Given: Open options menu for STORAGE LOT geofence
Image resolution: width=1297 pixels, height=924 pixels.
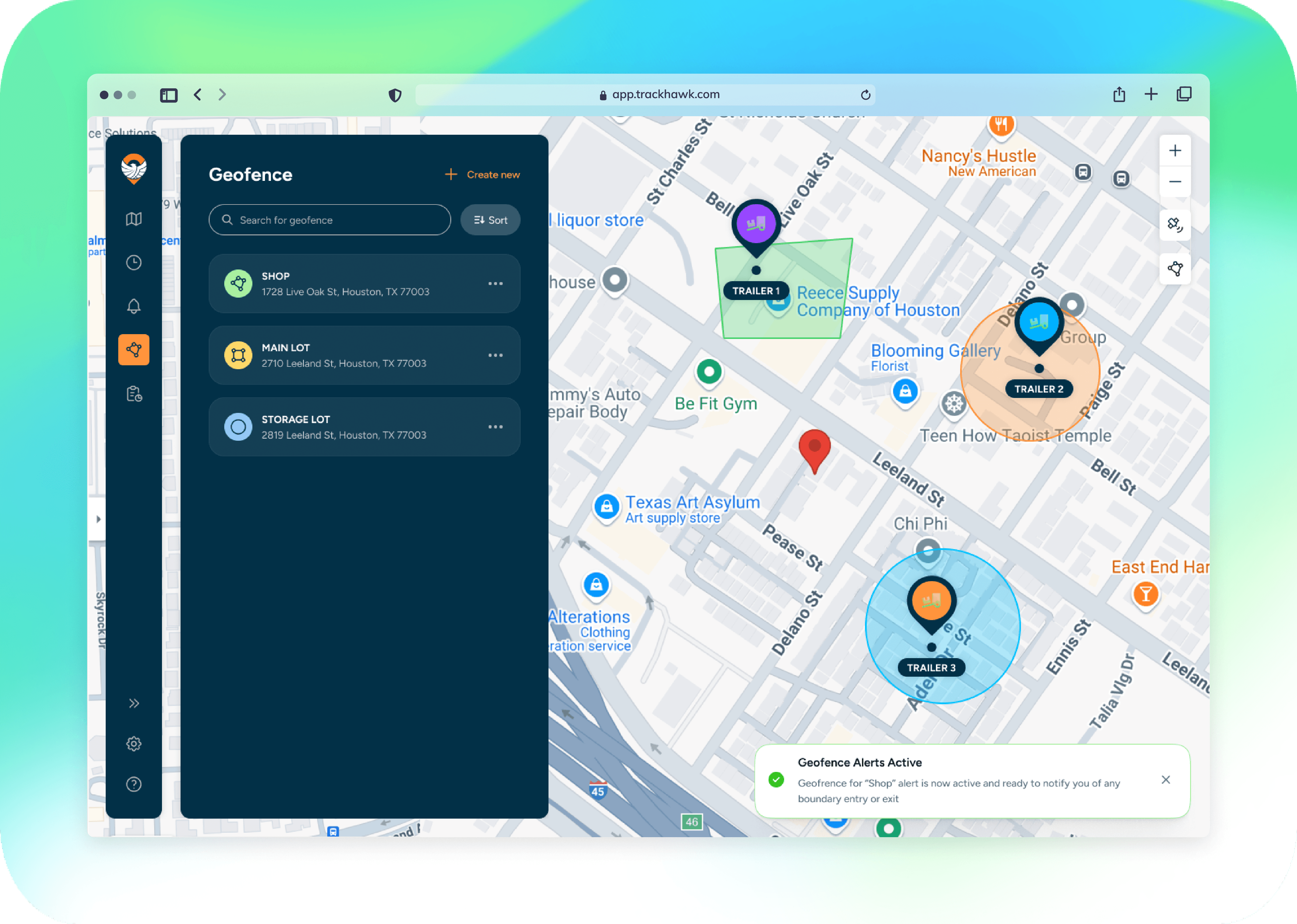Looking at the screenshot, I should coord(496,427).
